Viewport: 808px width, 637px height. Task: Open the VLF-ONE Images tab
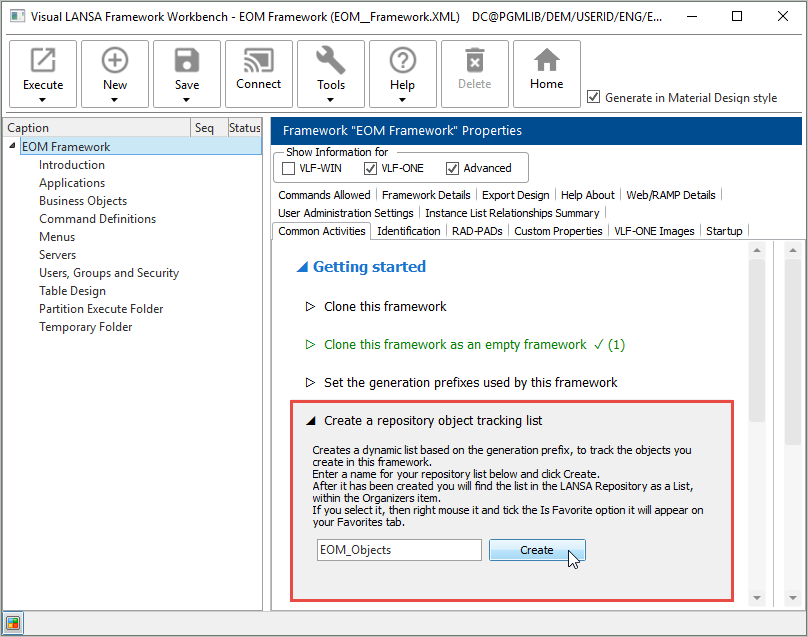tap(654, 231)
